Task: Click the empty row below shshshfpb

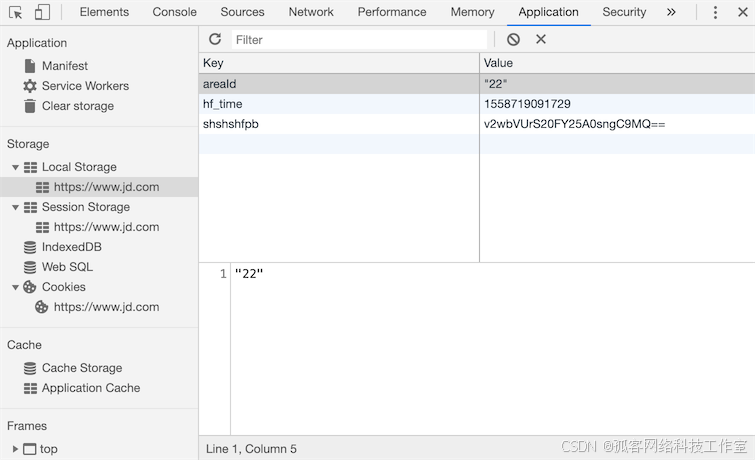Action: click(x=477, y=145)
